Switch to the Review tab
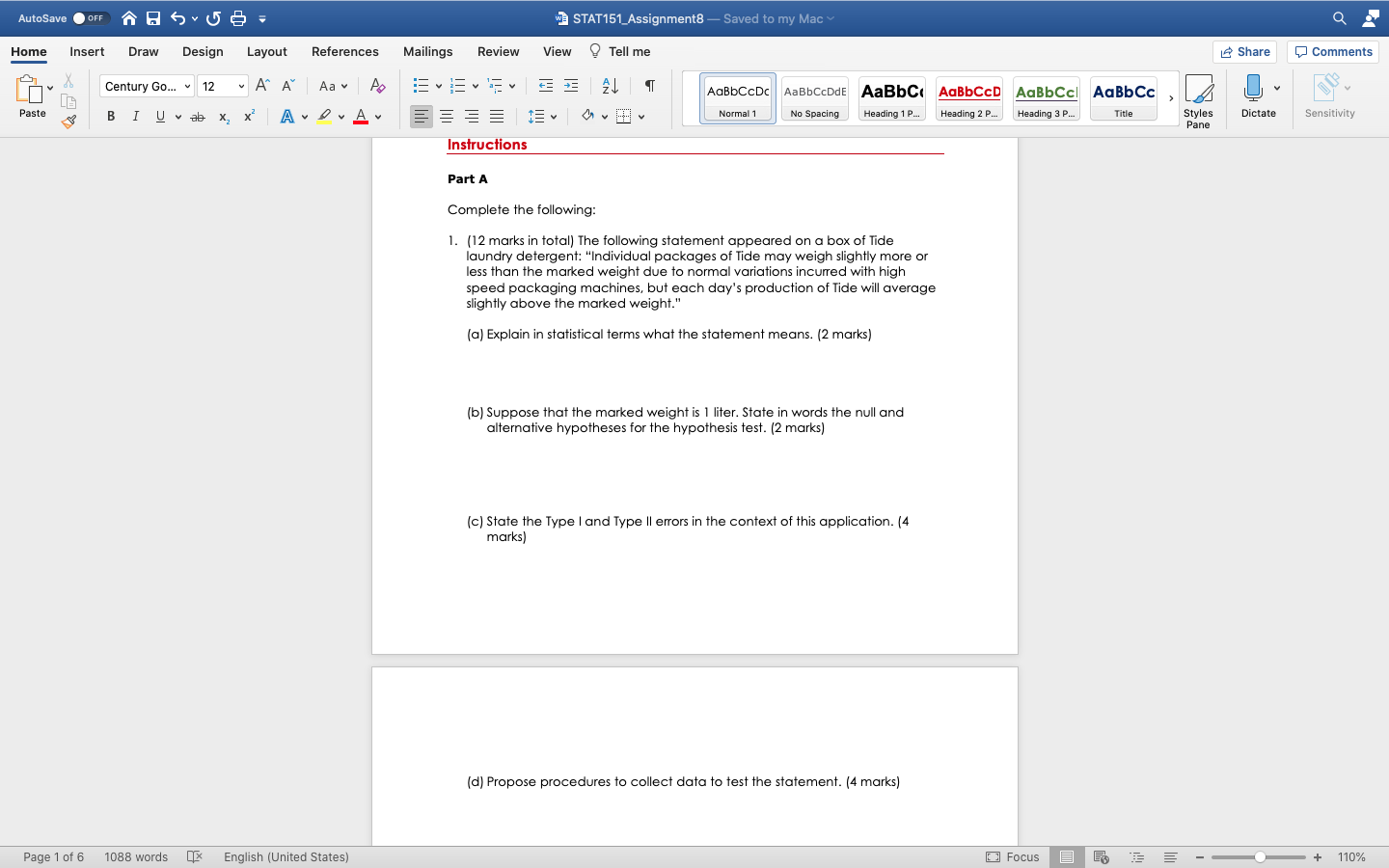Screen dimensions: 1389x868 click(x=499, y=52)
